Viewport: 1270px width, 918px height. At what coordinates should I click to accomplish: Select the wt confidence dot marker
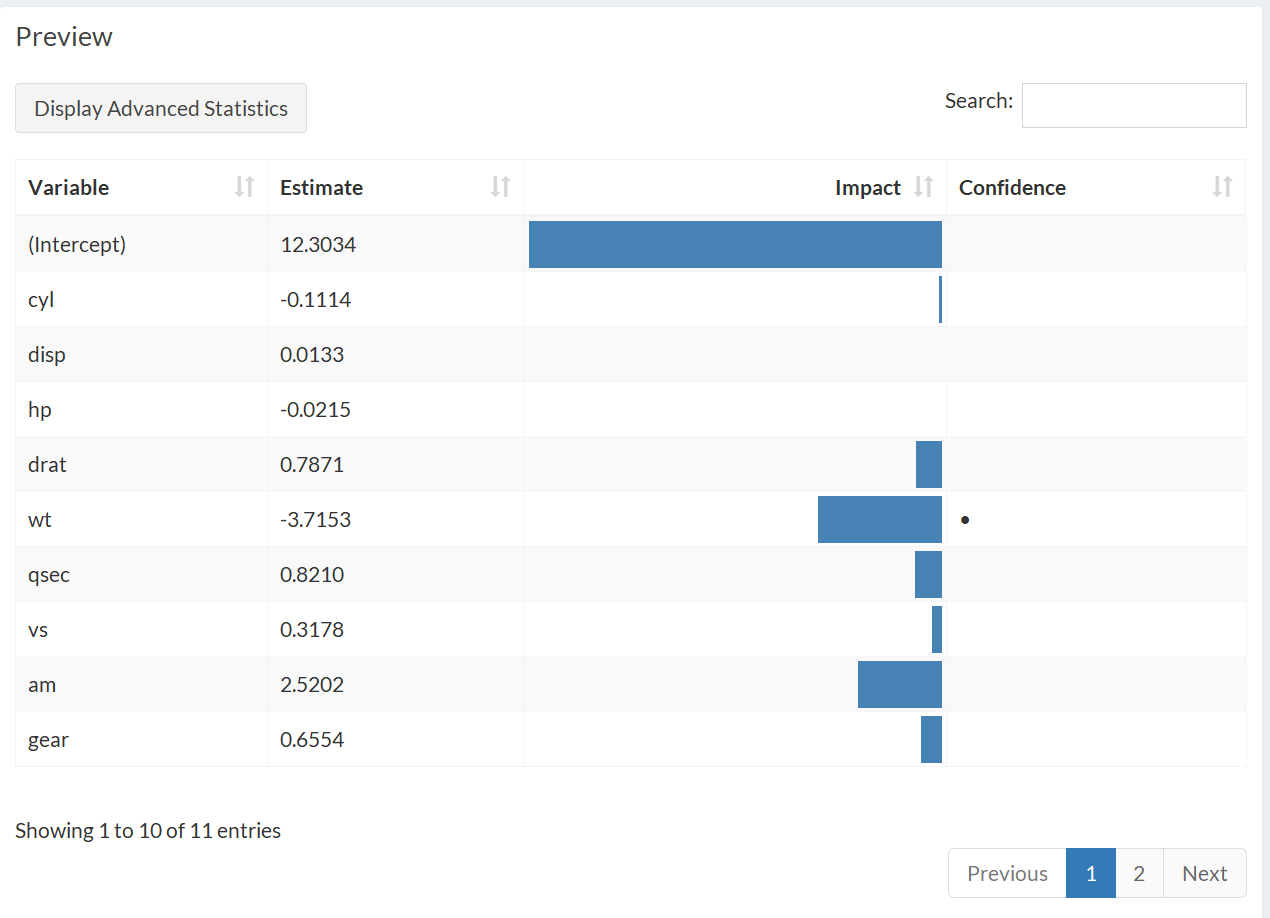pos(965,520)
